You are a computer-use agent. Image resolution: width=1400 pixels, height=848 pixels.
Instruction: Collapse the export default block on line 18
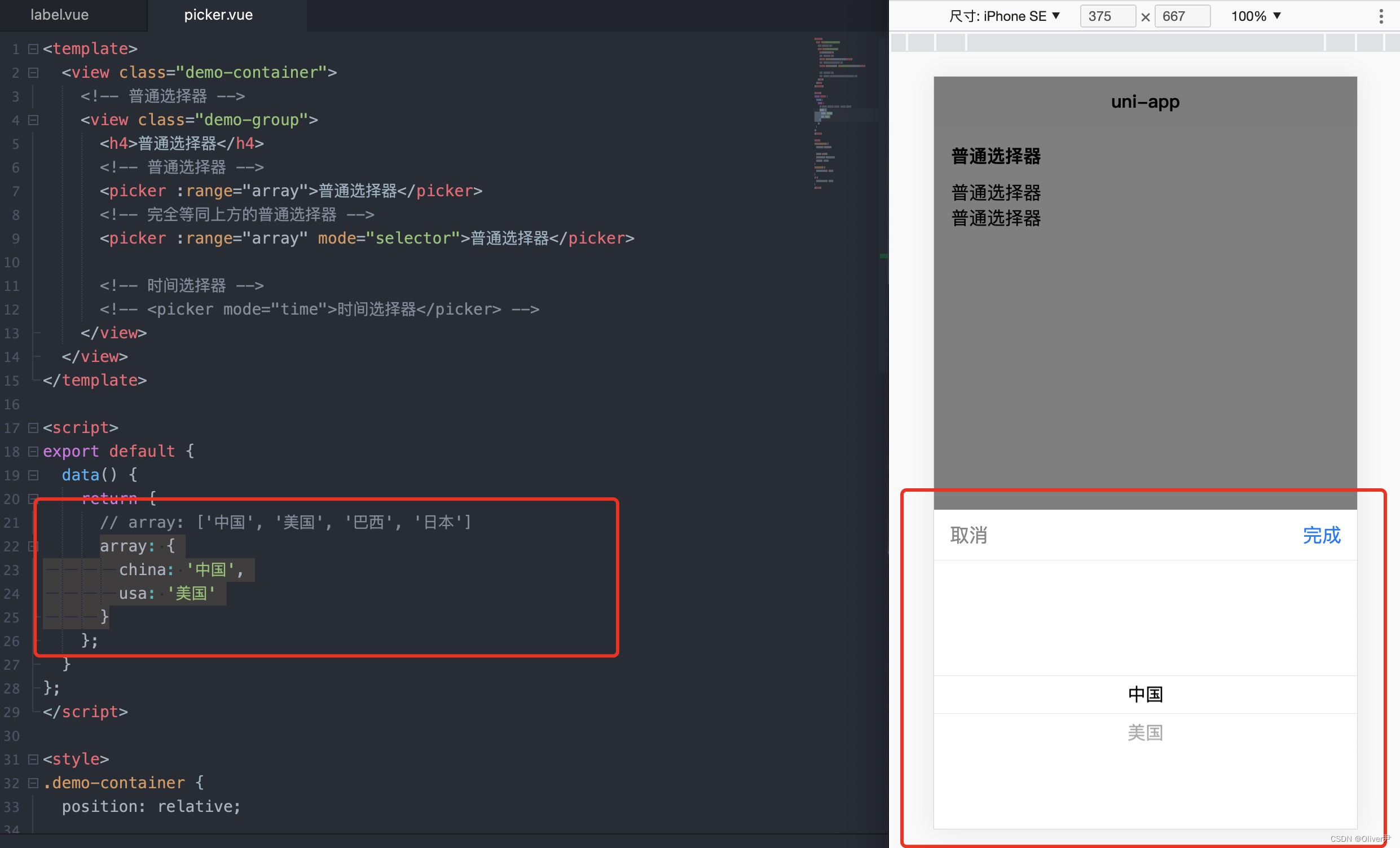(x=32, y=452)
